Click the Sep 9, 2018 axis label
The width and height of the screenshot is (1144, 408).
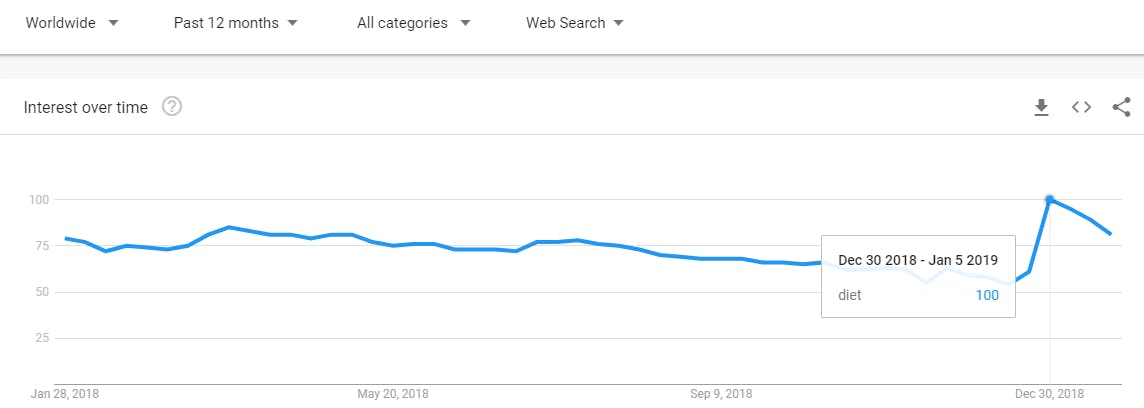(722, 394)
